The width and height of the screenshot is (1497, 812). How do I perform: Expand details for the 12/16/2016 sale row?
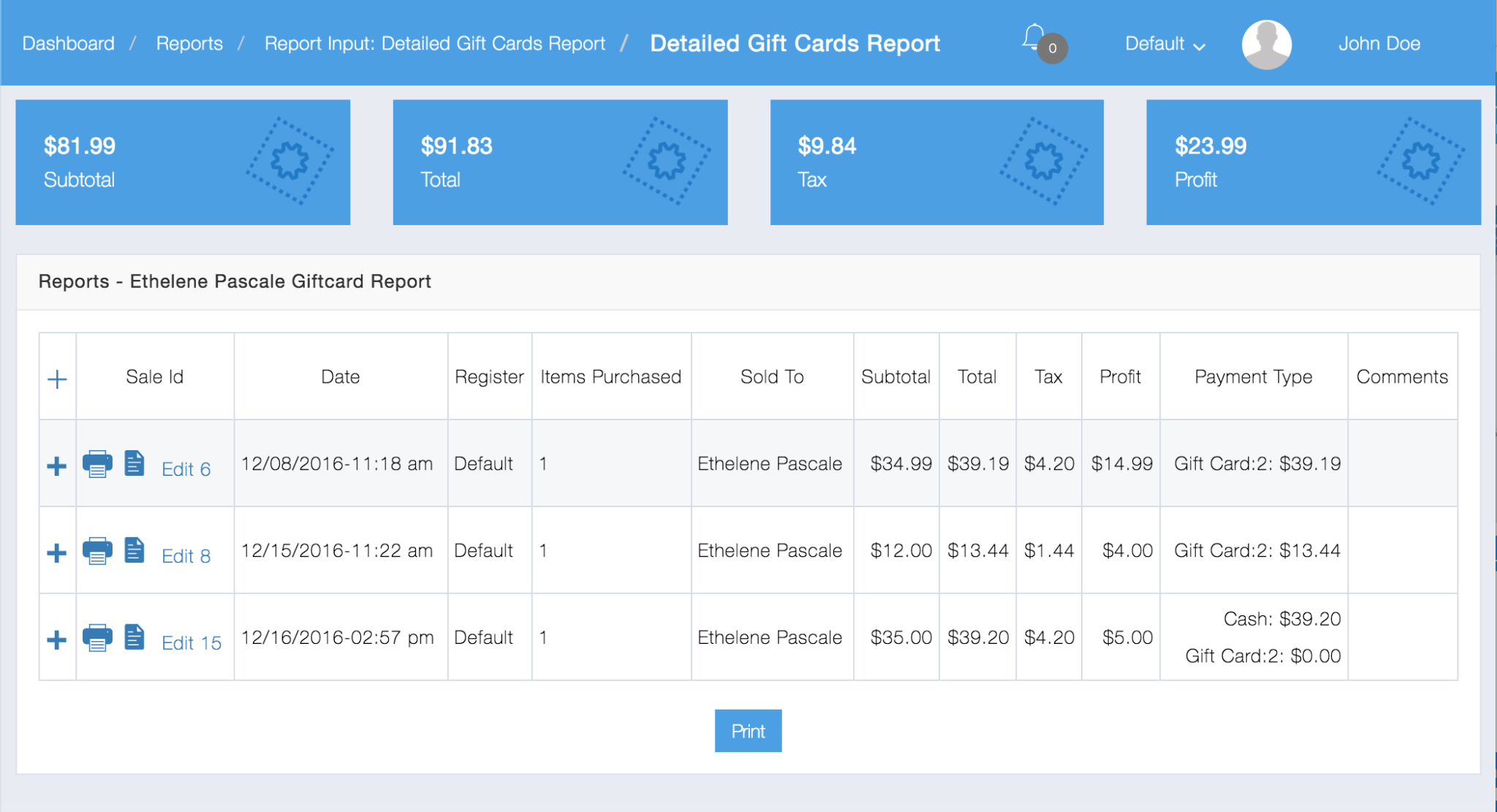(57, 640)
